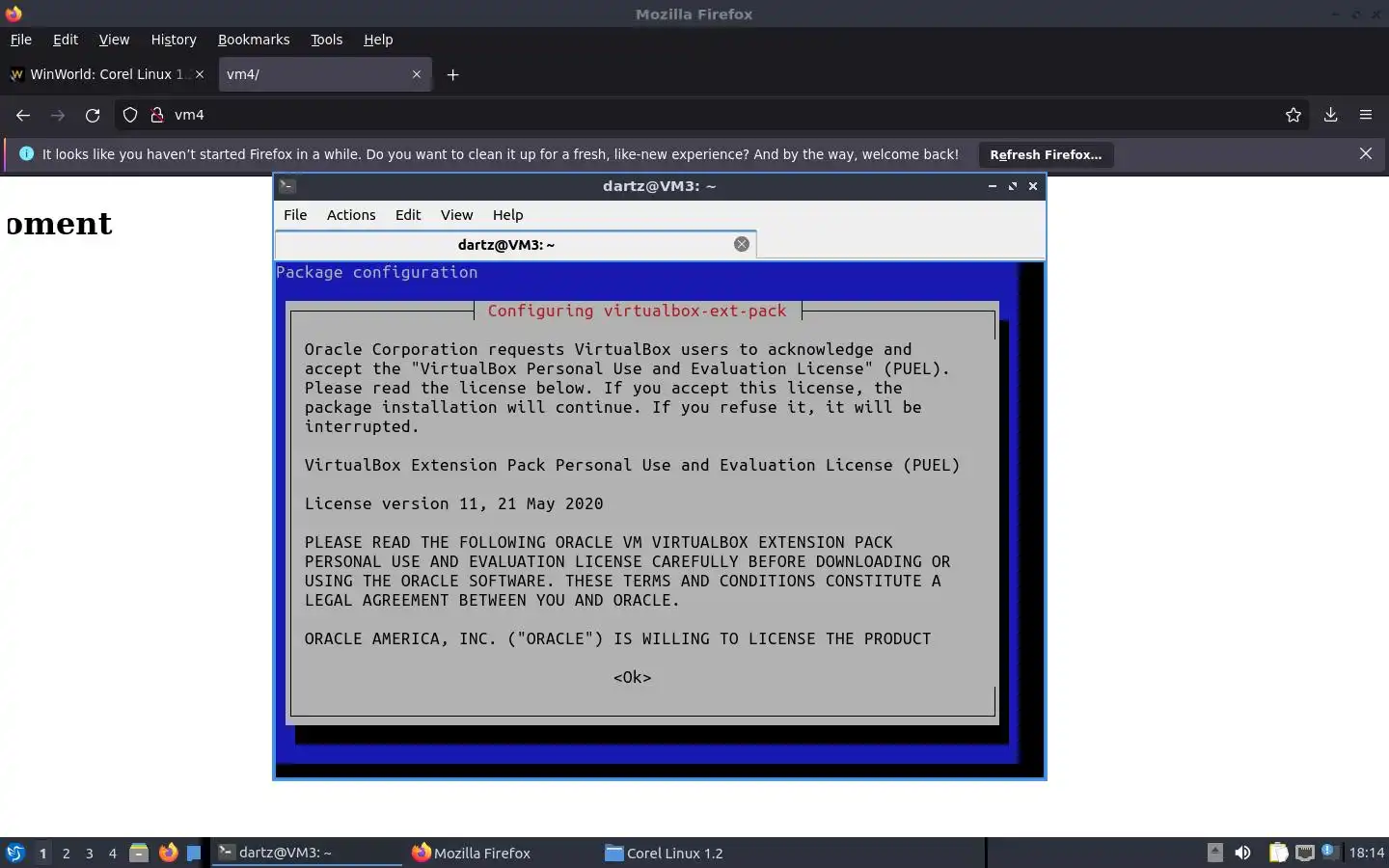Viewport: 1389px width, 868px height.
Task: Close the vm4/ browser tab
Action: pyautogui.click(x=417, y=74)
